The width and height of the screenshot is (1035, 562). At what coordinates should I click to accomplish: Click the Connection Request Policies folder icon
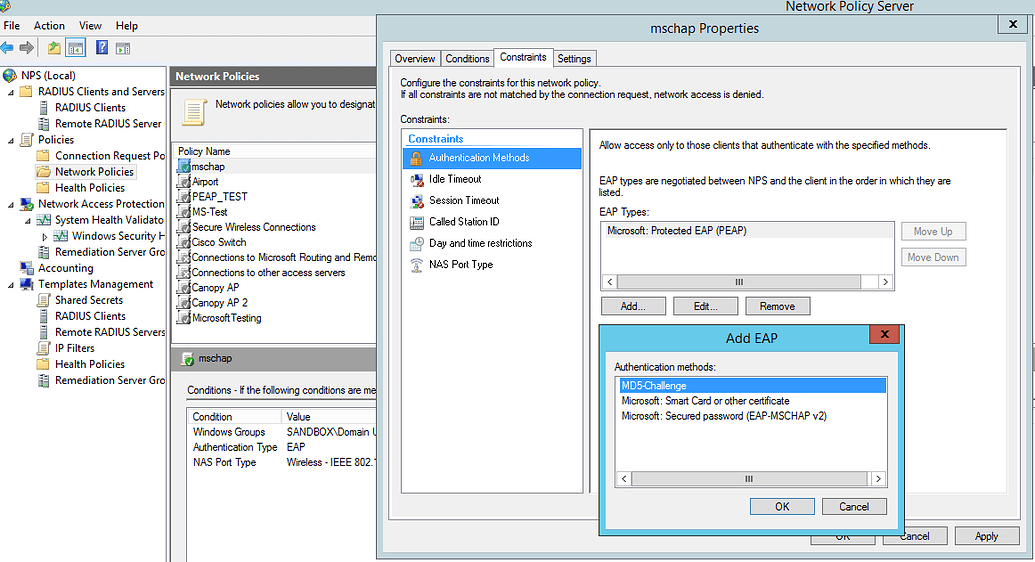44,156
